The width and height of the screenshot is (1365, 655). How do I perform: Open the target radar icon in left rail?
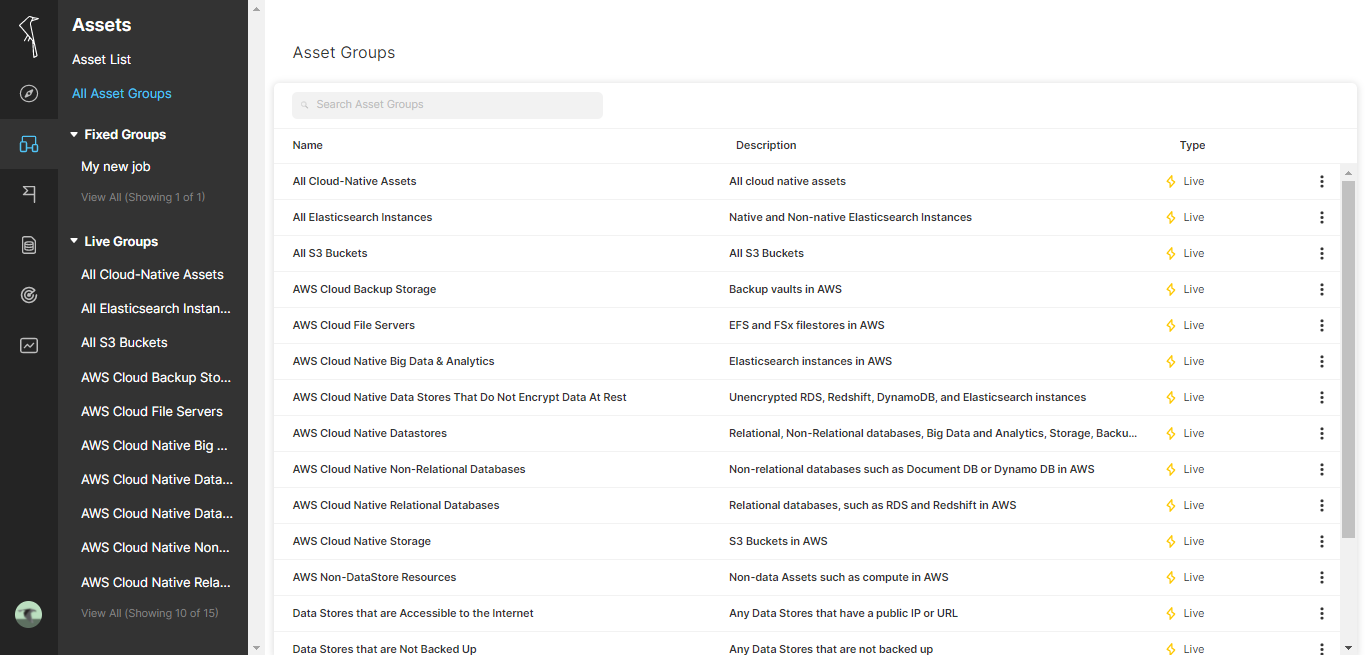[29, 295]
